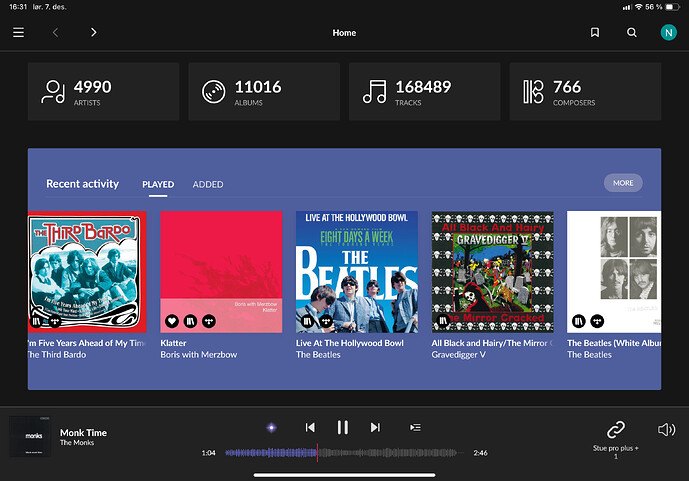The image size is (689, 481).
Task: Go back with the left arrow
Action: pyautogui.click(x=55, y=33)
